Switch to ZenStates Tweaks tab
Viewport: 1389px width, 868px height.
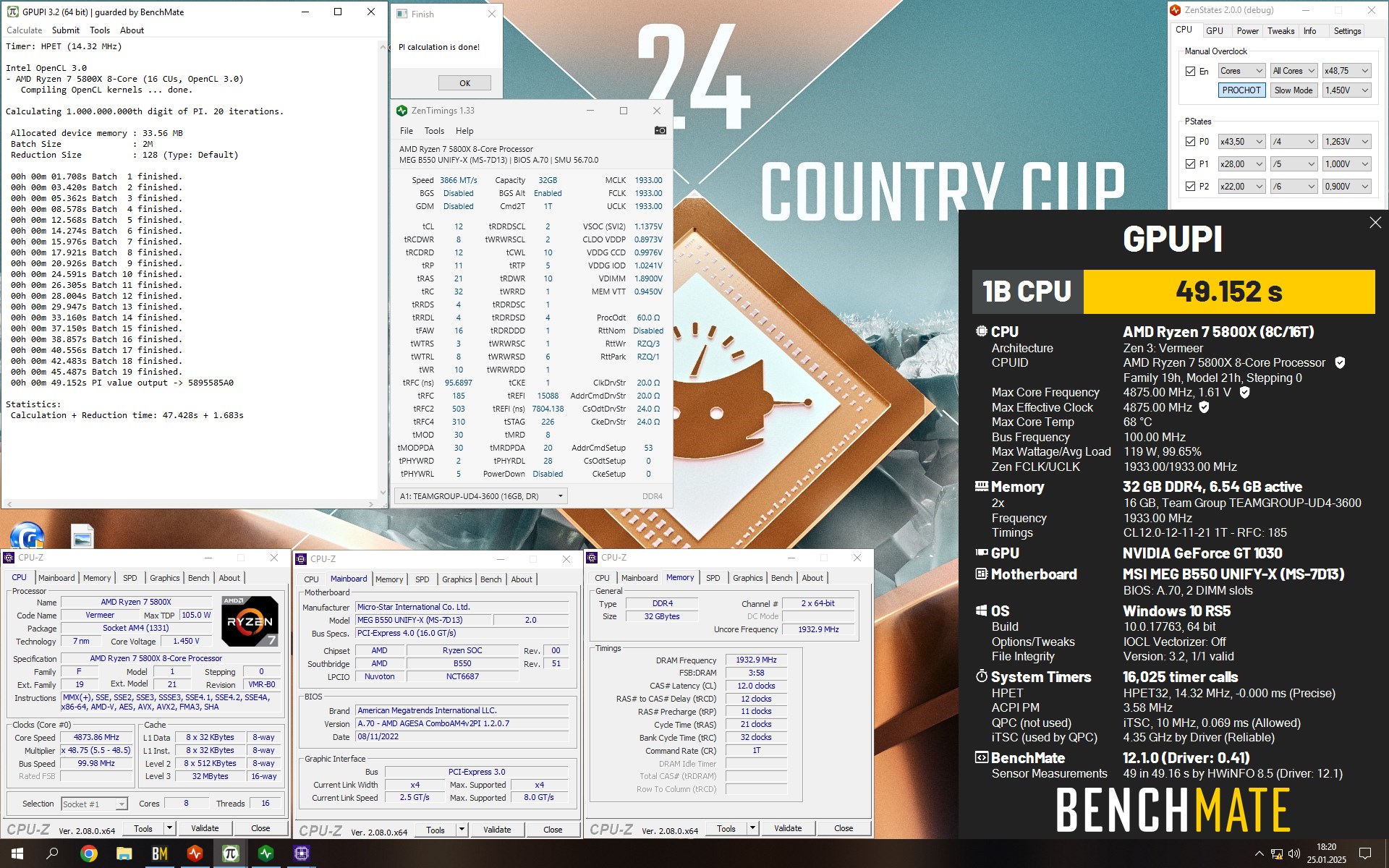tap(1280, 31)
